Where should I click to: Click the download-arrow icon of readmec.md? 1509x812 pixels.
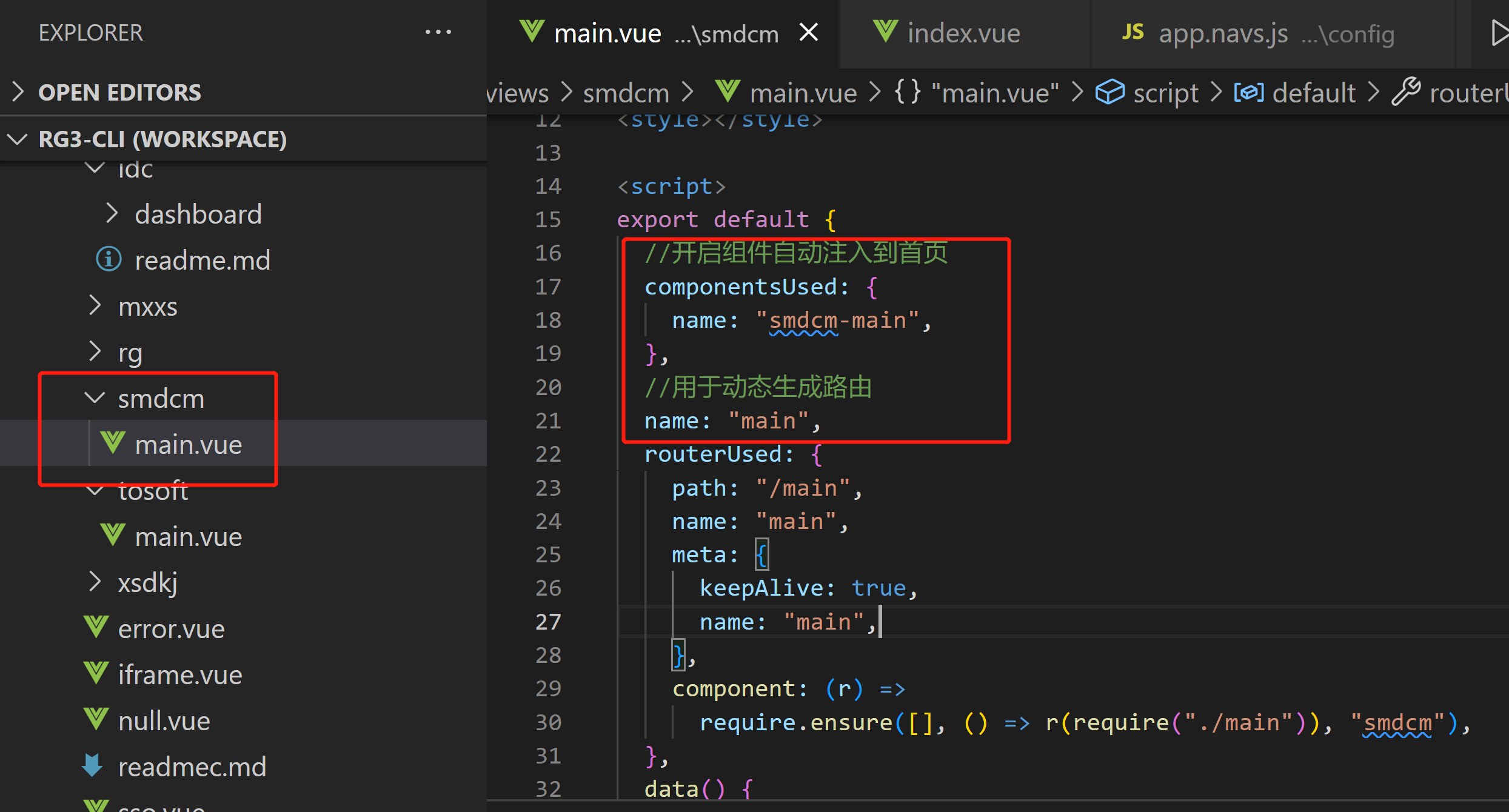pos(93,765)
